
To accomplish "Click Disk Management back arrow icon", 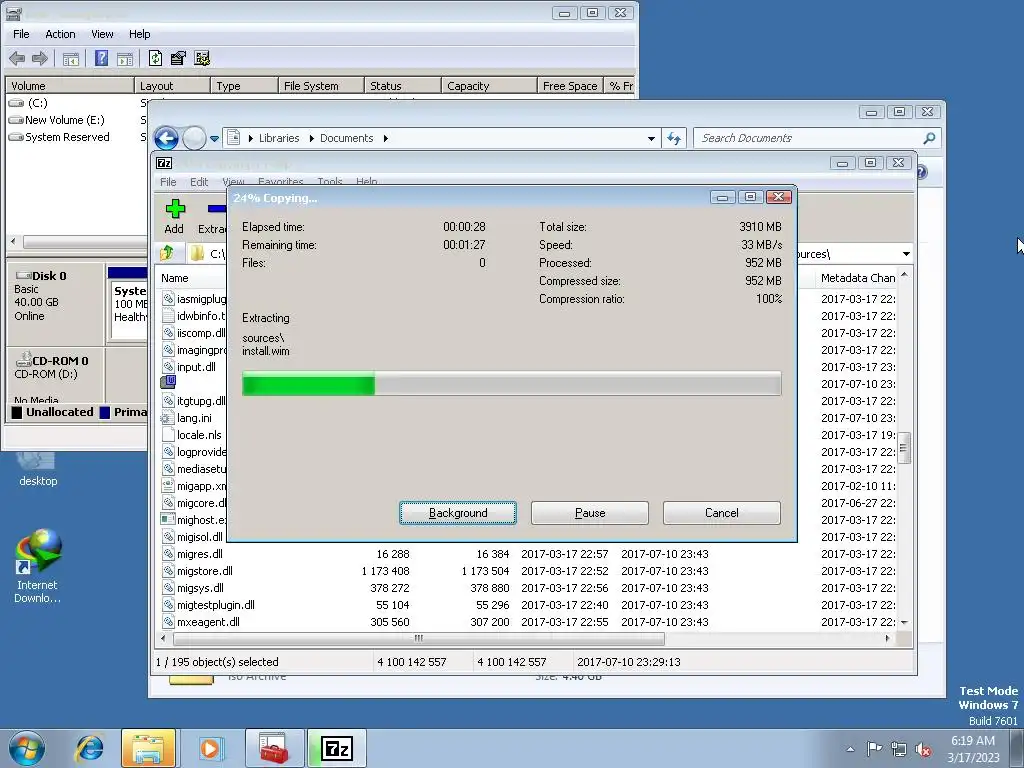I will click(18, 59).
